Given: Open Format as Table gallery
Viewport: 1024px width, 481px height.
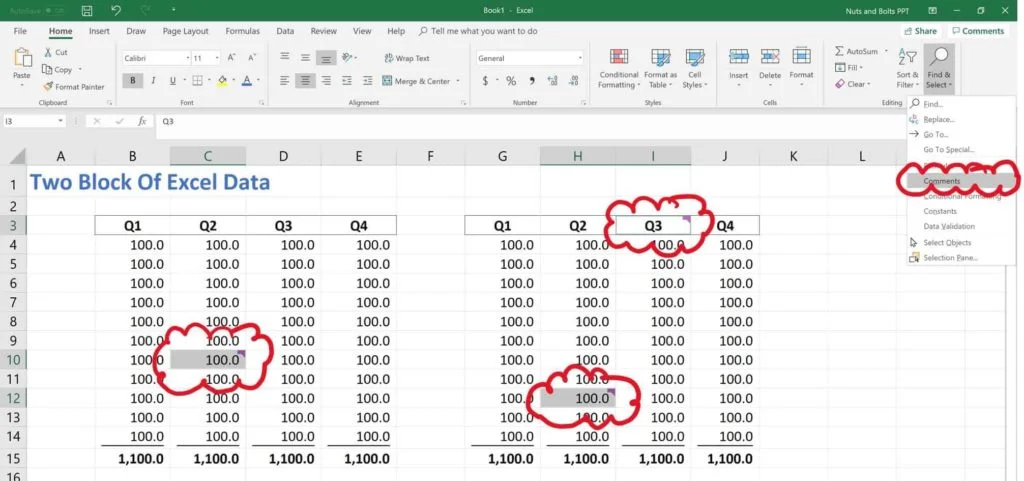Looking at the screenshot, I should coord(660,68).
